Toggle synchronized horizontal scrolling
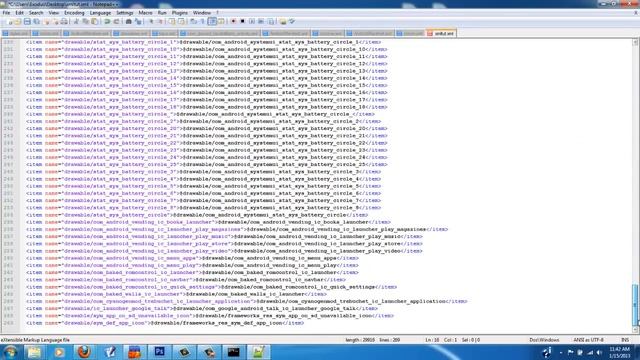 click(x=181, y=21)
